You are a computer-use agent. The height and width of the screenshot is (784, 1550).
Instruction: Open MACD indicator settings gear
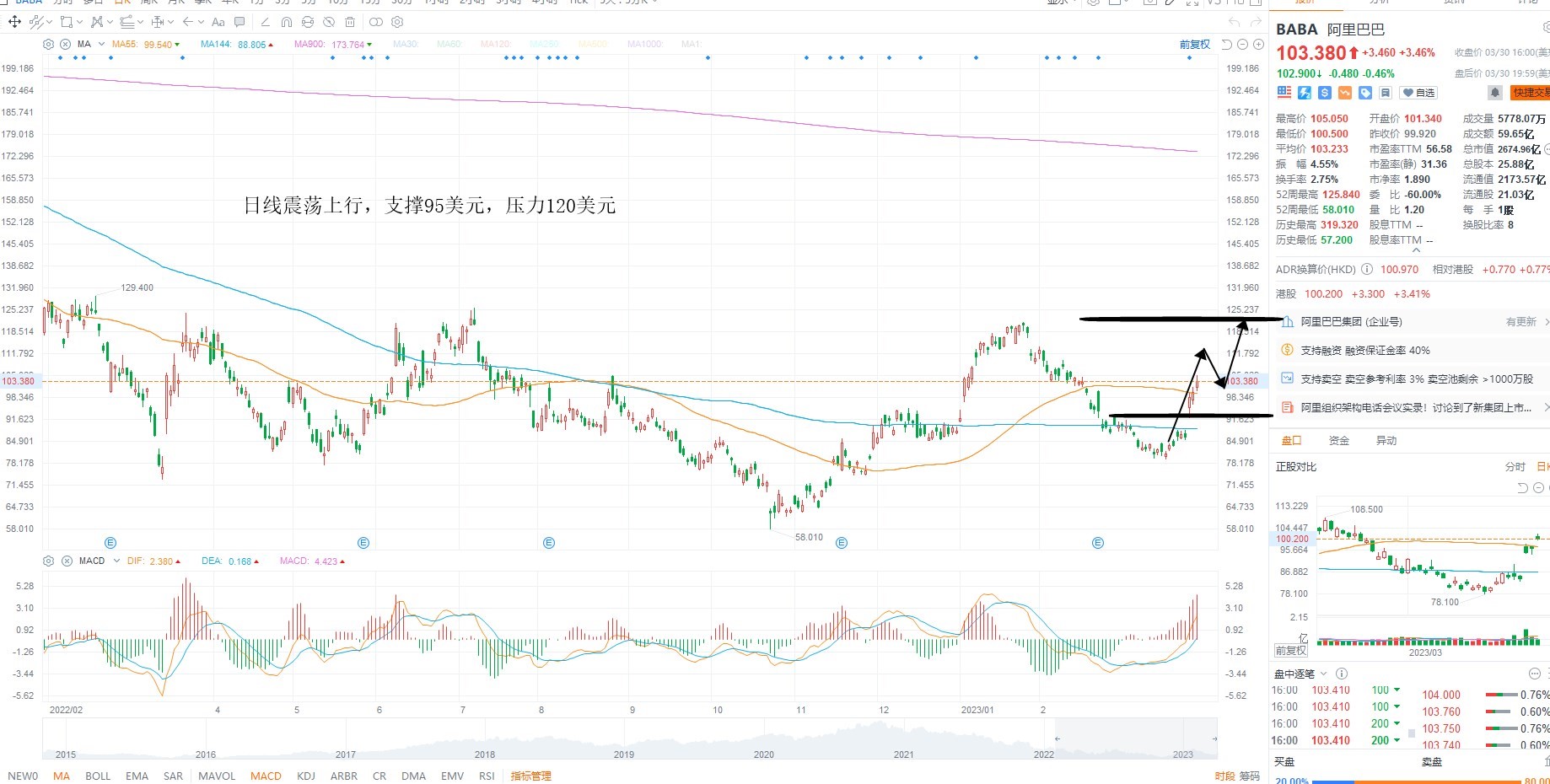[x=49, y=561]
